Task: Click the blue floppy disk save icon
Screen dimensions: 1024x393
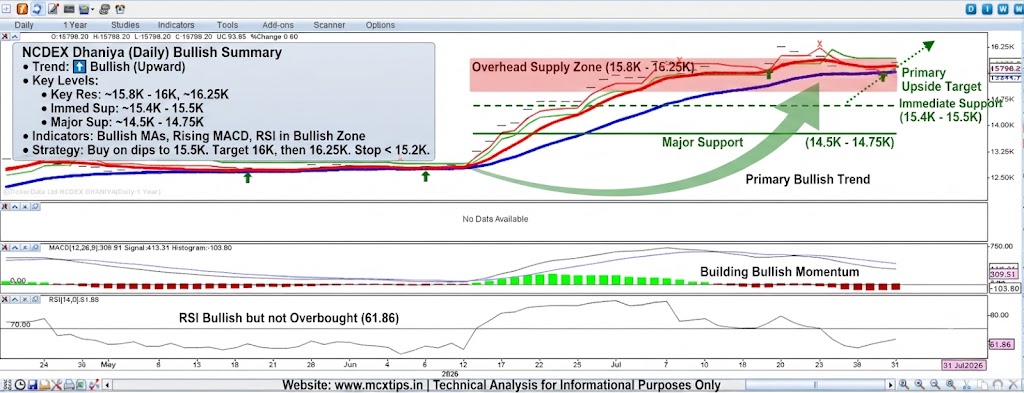Action: point(33,385)
